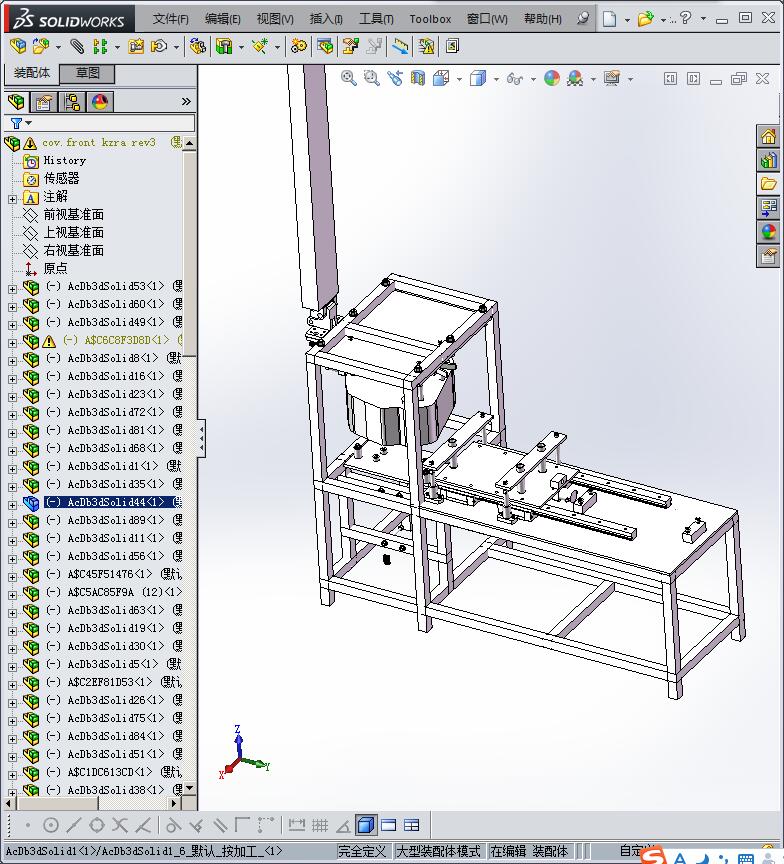This screenshot has height=864, width=784.
Task: Open the ConfigurationManager tab icon
Action: click(x=72, y=102)
